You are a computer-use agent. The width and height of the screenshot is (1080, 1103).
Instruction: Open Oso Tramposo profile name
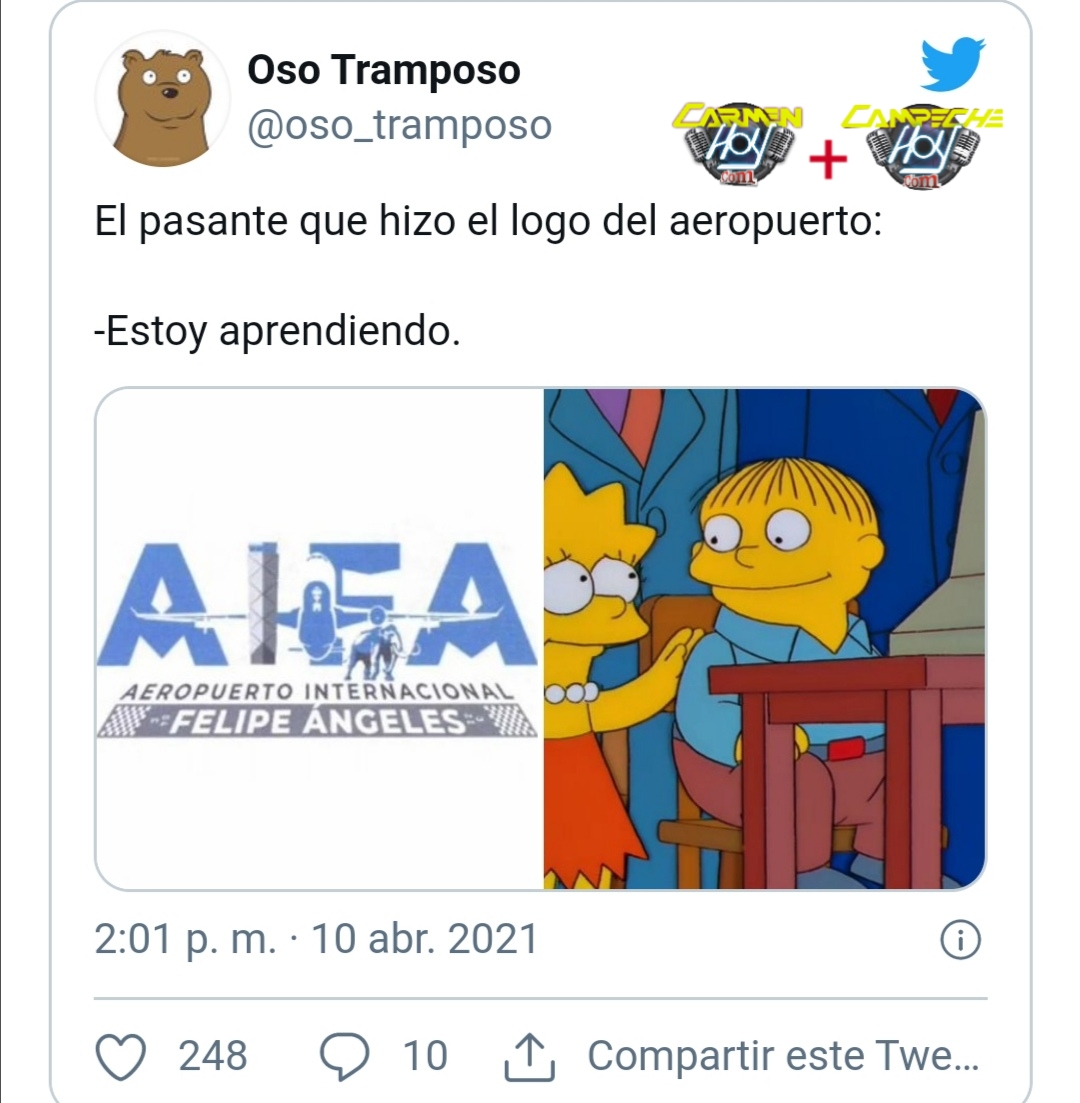coord(383,70)
